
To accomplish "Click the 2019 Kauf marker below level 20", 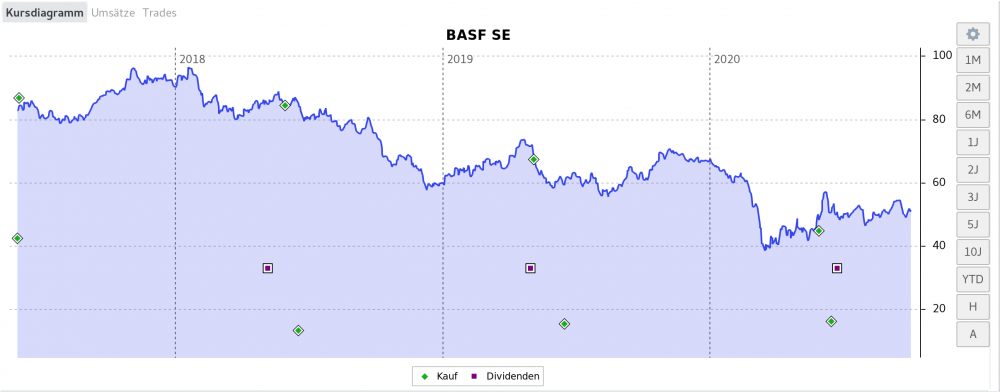I will coord(564,324).
